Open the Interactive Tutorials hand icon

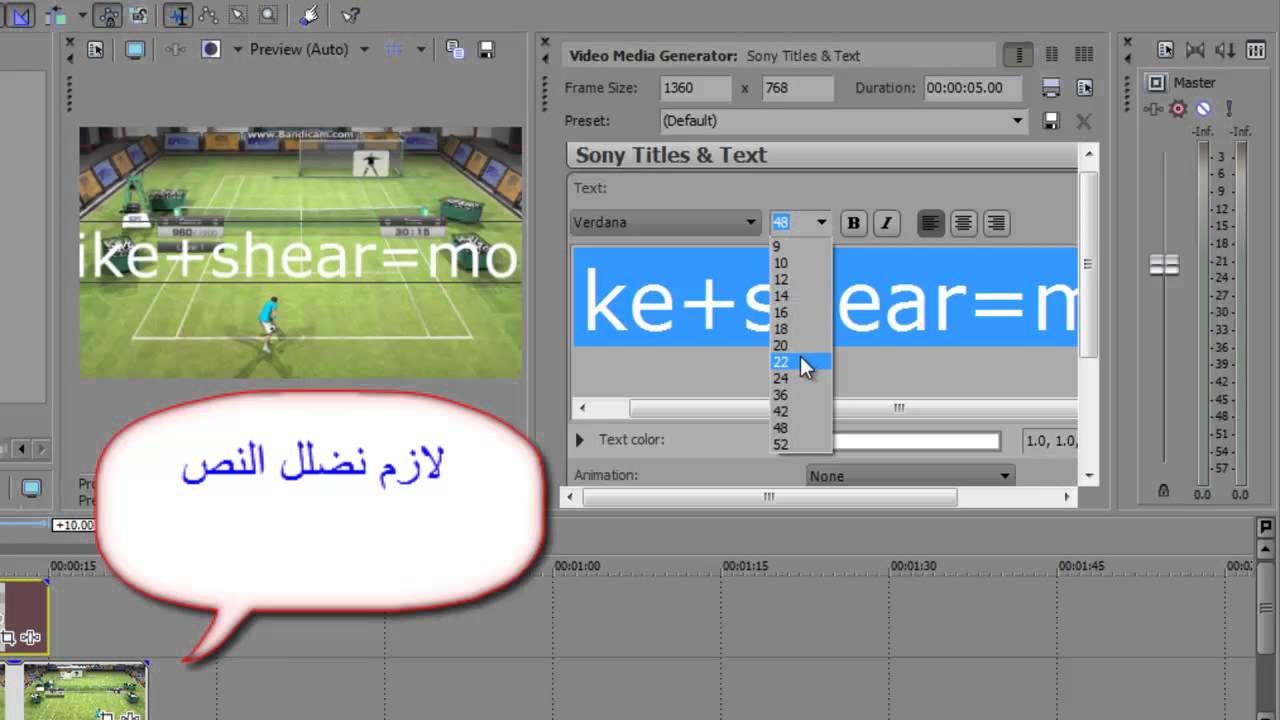click(310, 15)
